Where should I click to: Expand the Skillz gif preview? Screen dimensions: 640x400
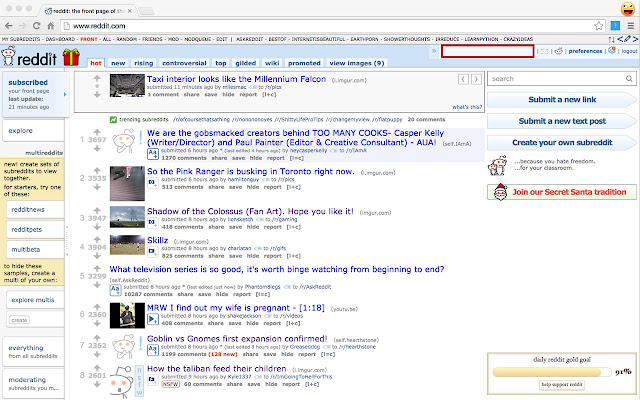pyautogui.click(x=153, y=252)
